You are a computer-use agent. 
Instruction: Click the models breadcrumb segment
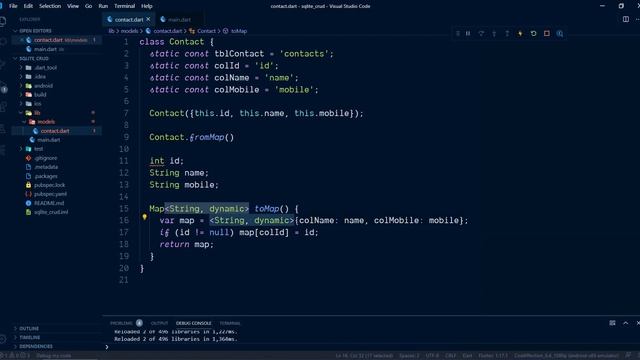tap(129, 31)
